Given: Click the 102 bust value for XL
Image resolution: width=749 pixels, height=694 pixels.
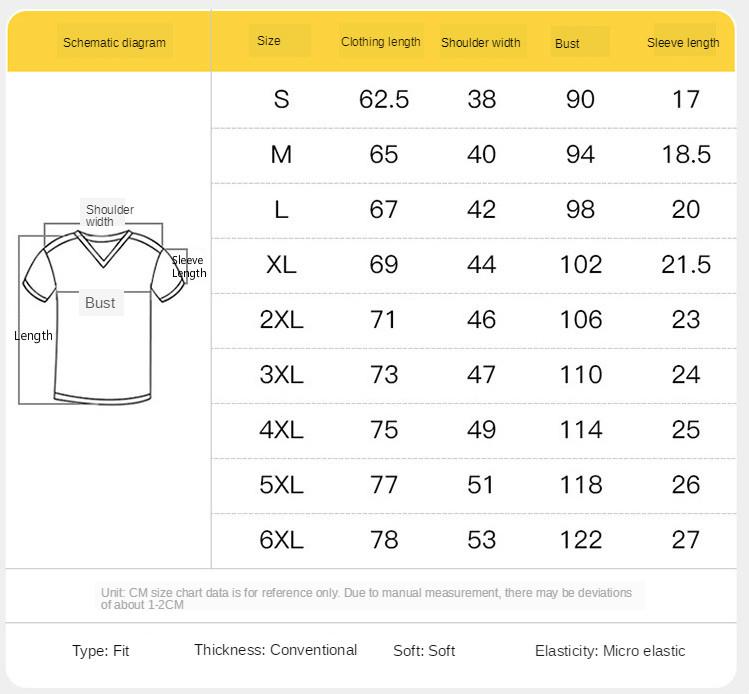Looking at the screenshot, I should (581, 264).
